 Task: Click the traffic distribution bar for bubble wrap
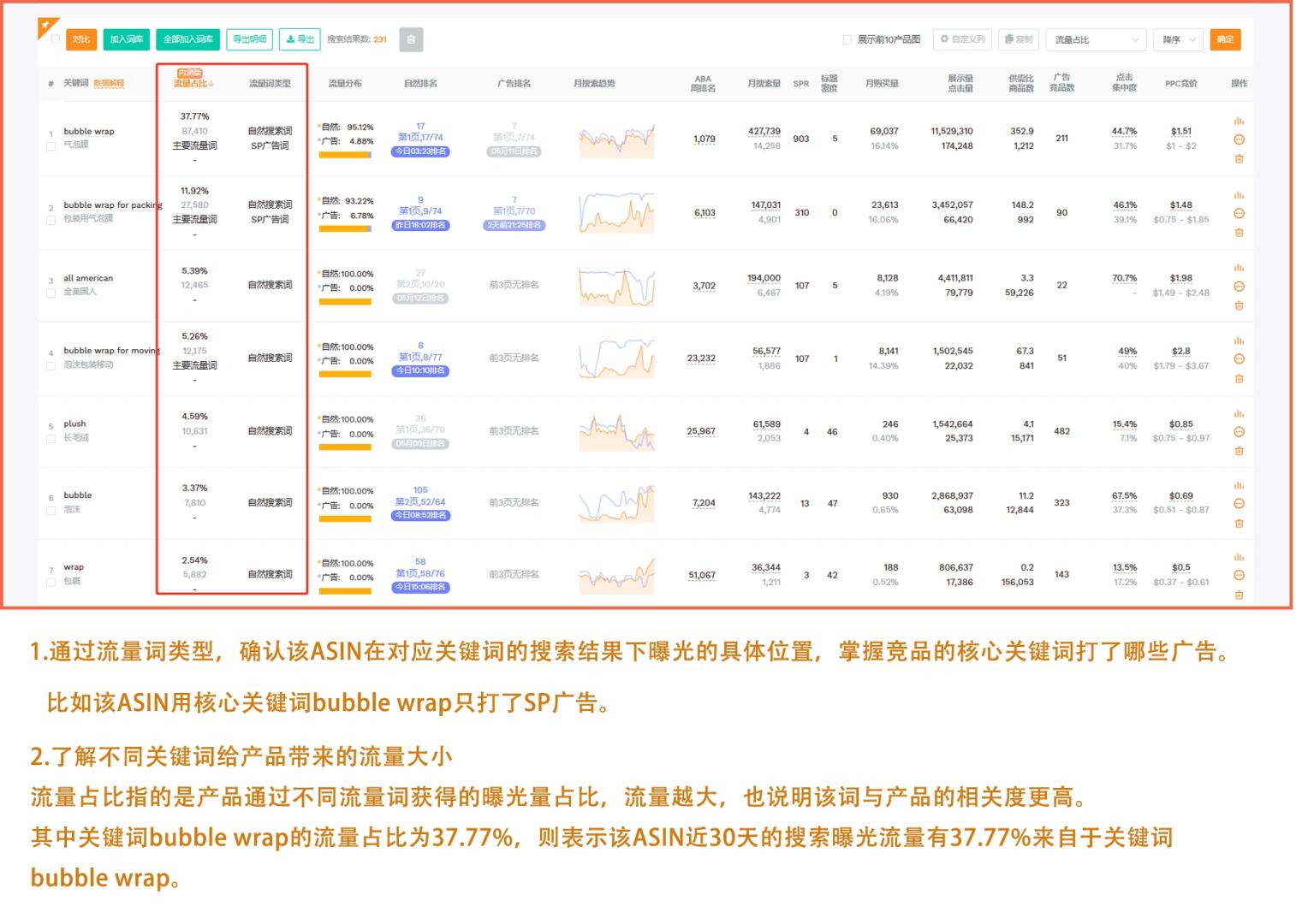coord(345,155)
